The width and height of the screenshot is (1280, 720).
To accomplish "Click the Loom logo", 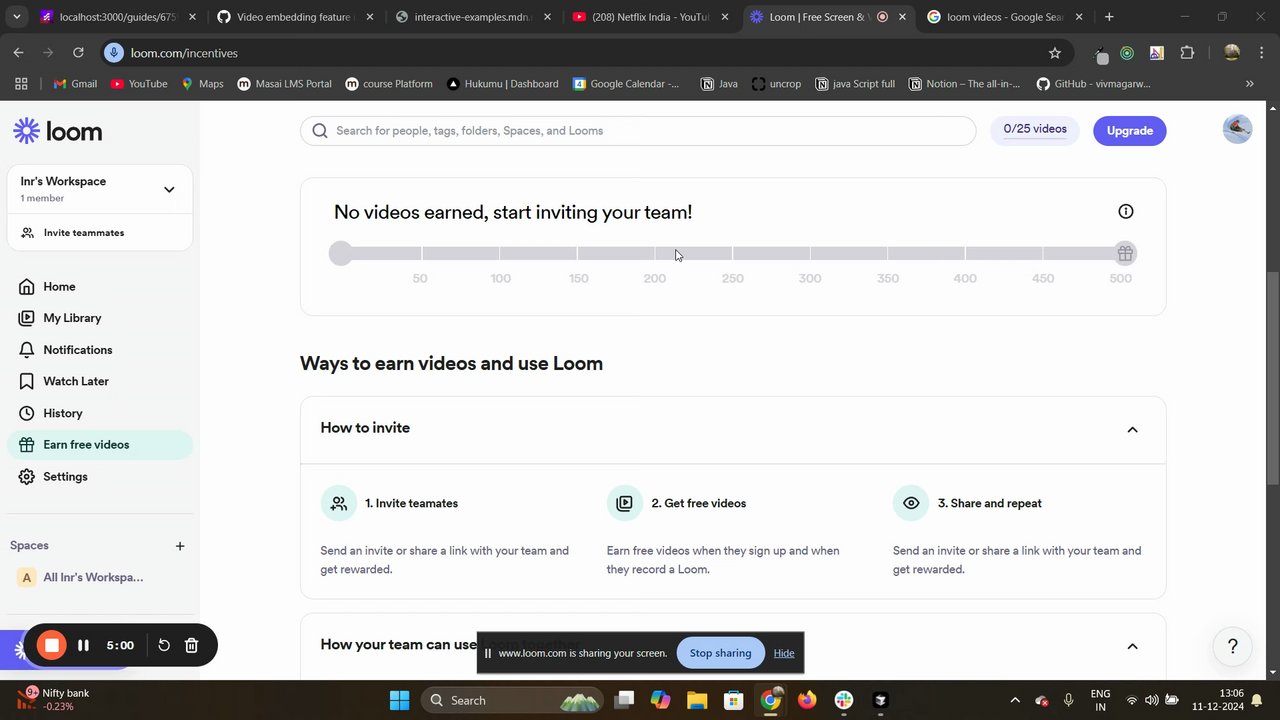I will (58, 131).
